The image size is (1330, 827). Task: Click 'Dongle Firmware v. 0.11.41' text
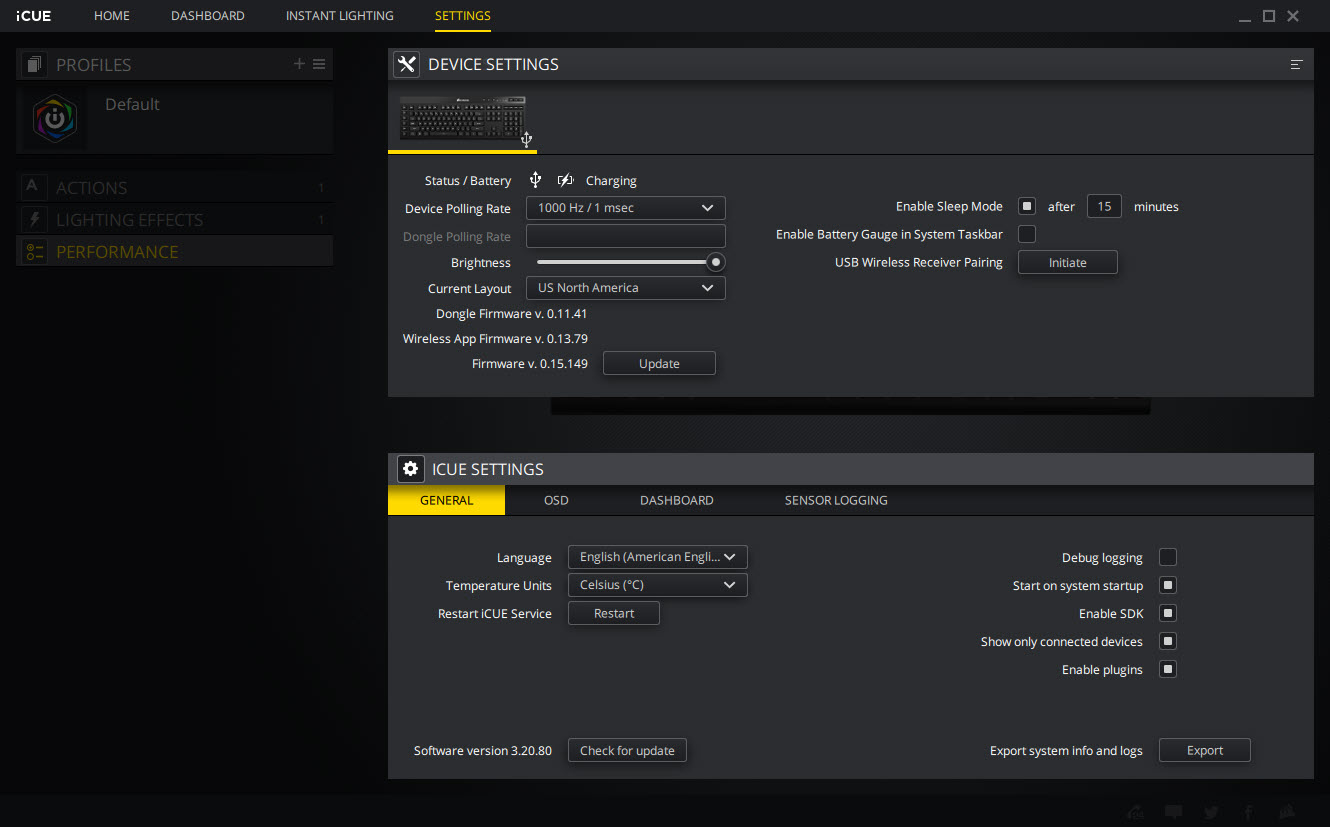(x=512, y=314)
